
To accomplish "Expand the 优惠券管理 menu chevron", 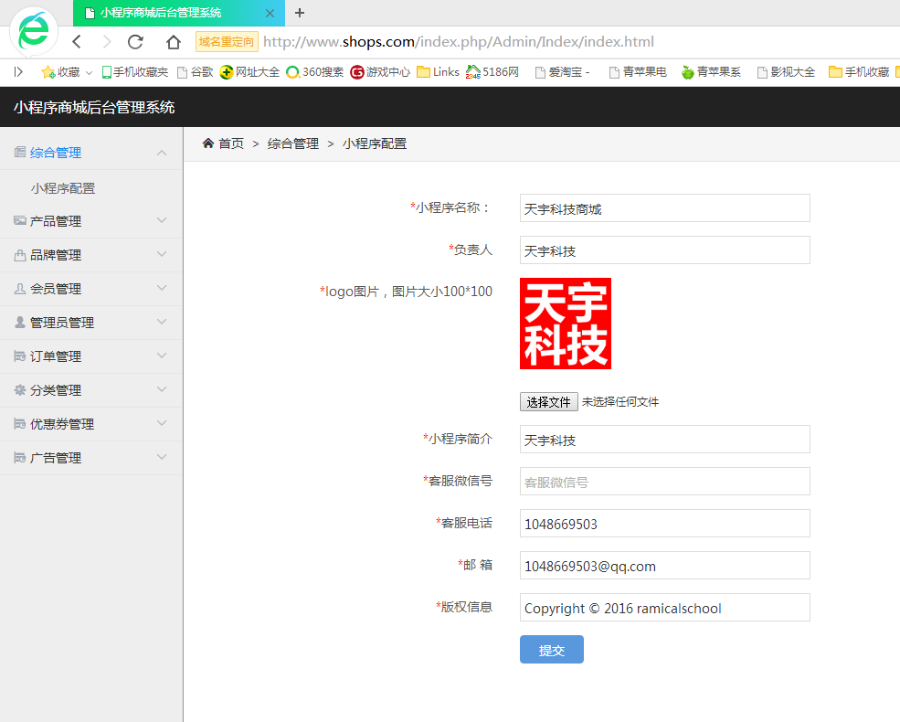I will point(162,424).
